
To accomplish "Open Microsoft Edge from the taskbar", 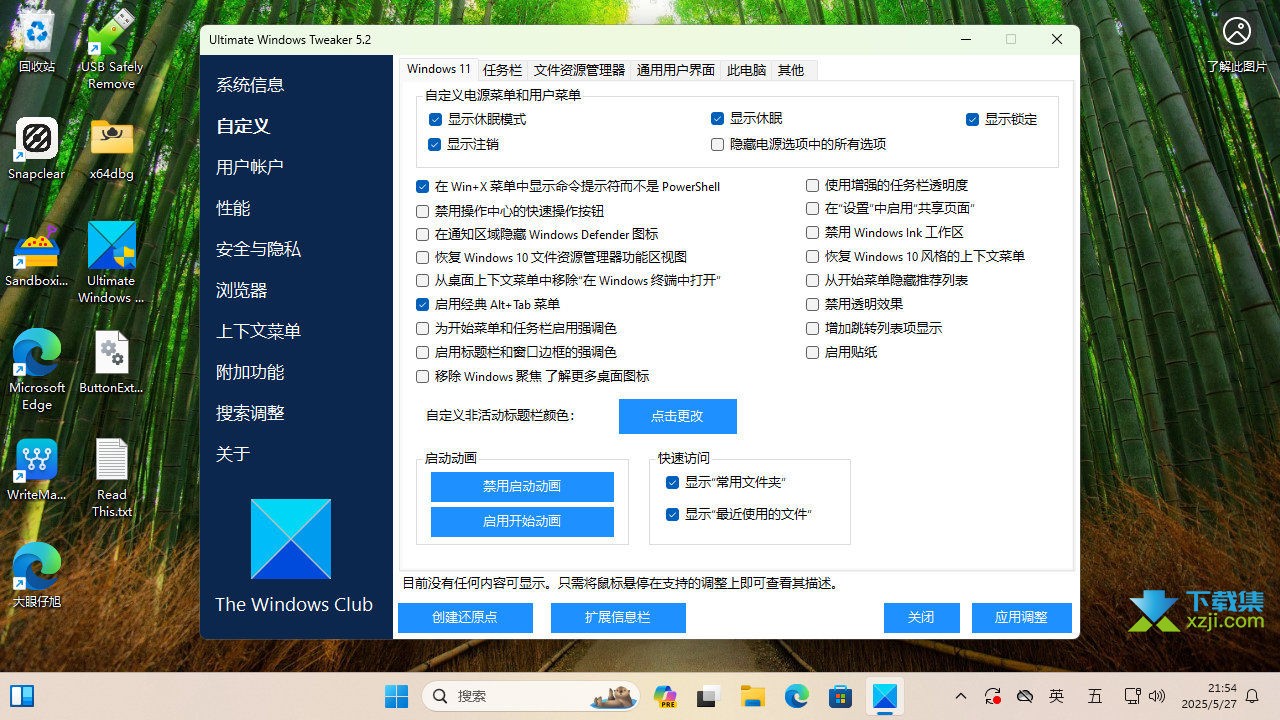I will (797, 696).
